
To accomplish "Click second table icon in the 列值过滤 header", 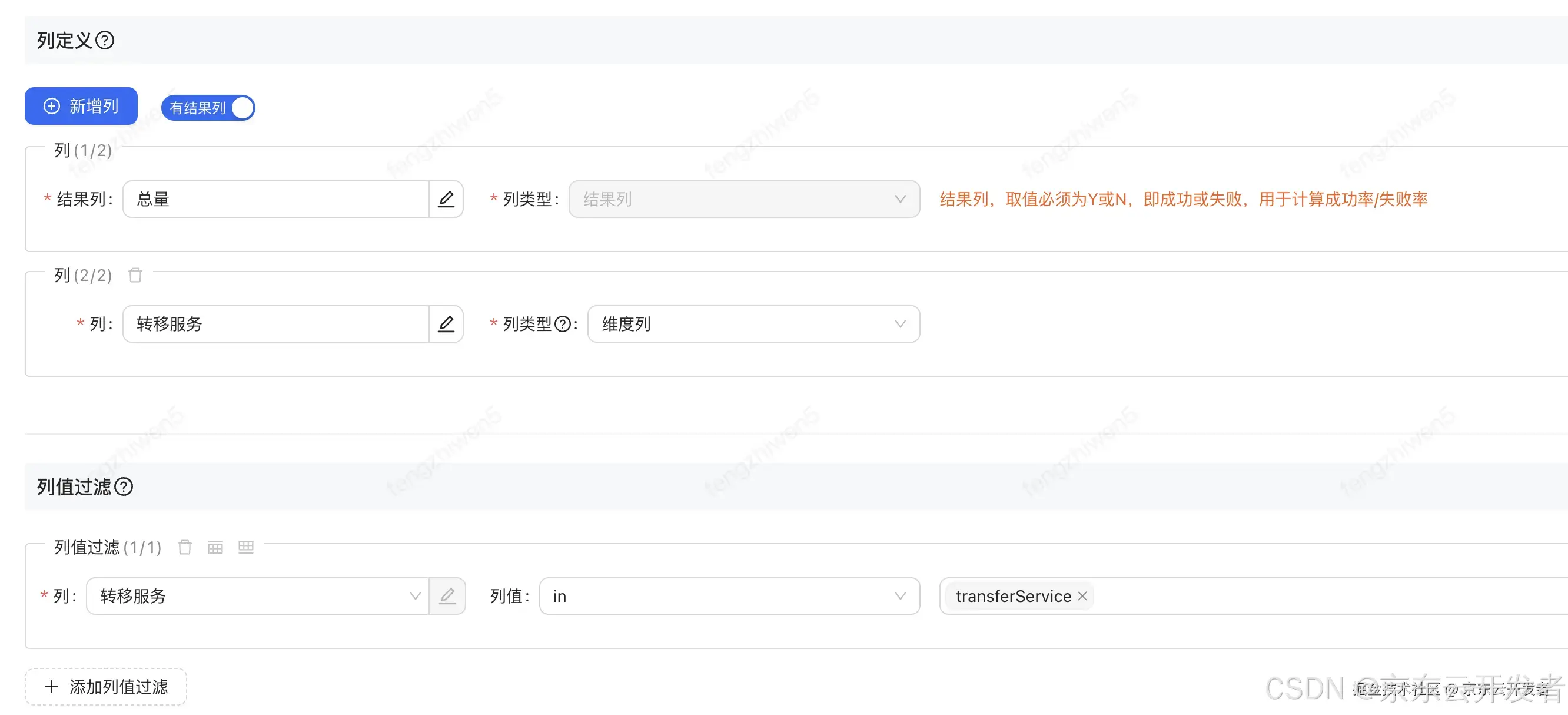I will (x=246, y=547).
